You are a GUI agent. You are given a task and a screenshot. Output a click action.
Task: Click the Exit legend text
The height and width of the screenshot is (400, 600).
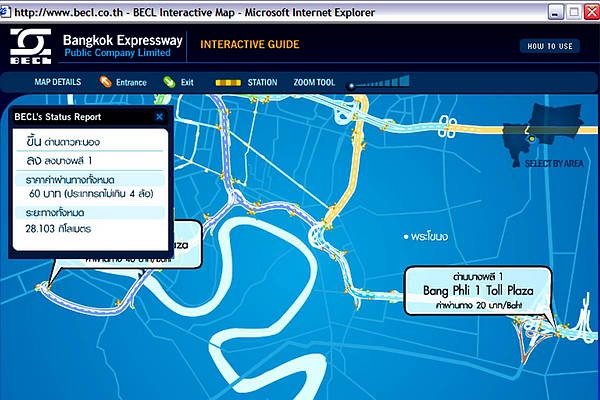[x=187, y=82]
